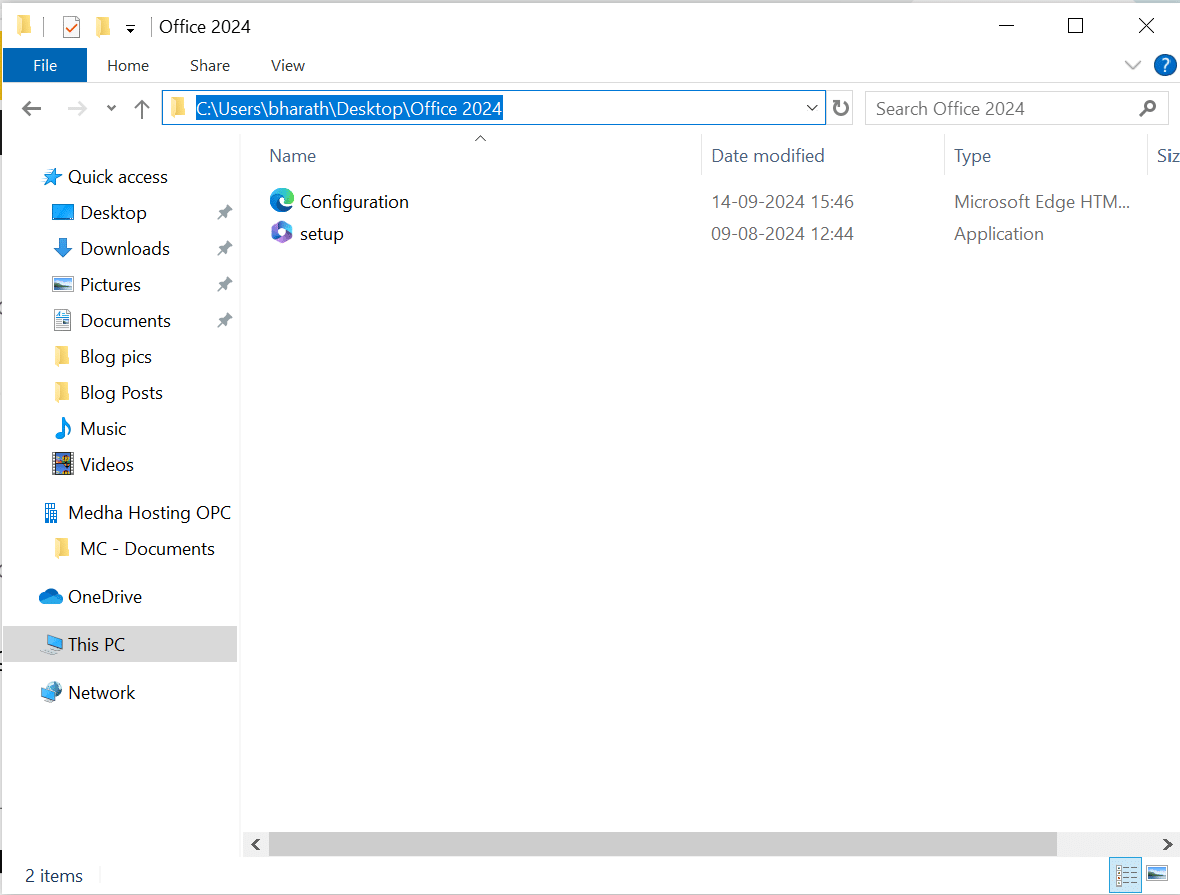Open the Share ribbon tab
1180x895 pixels.
tap(209, 65)
